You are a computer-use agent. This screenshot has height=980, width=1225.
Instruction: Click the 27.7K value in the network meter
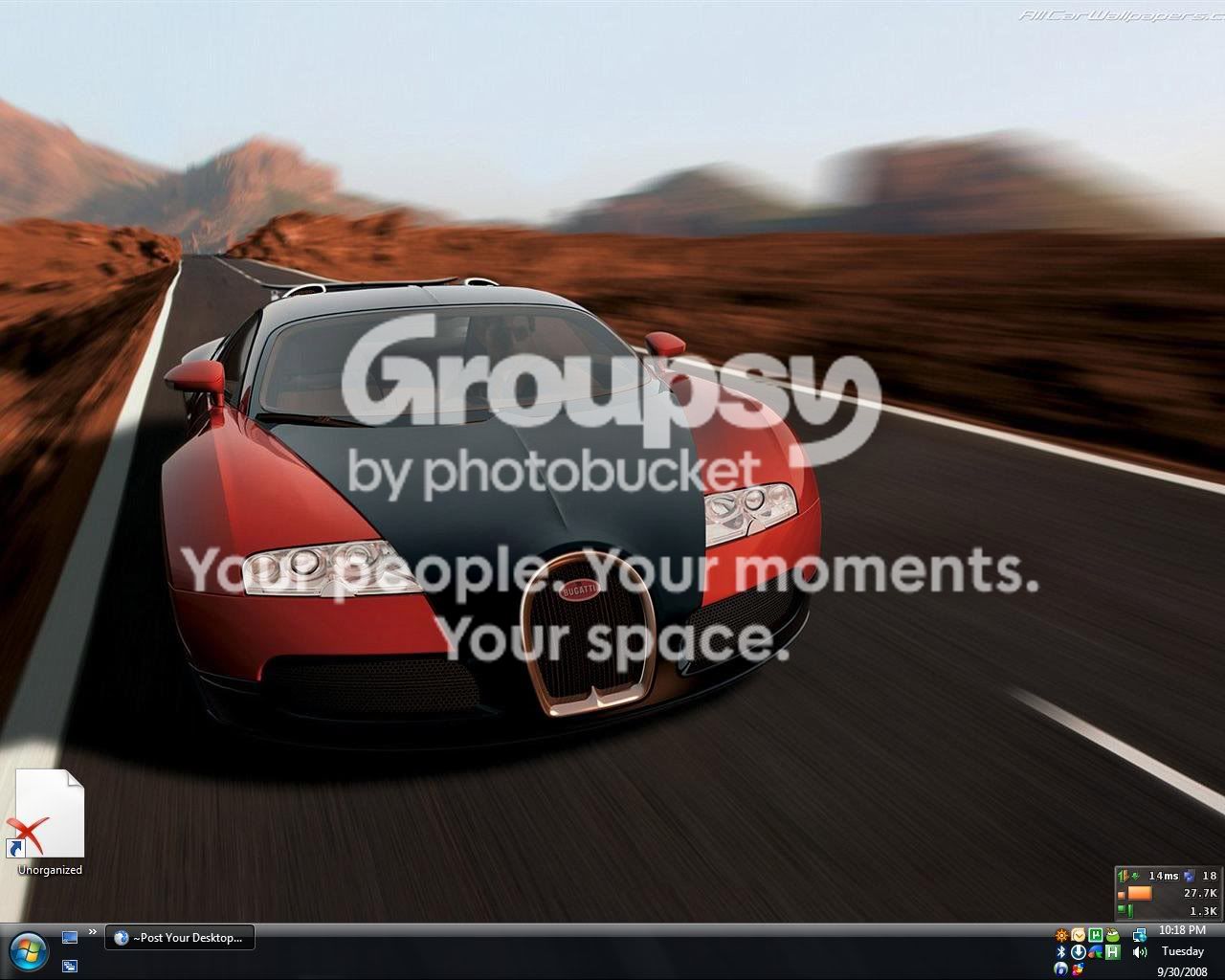[x=1200, y=893]
